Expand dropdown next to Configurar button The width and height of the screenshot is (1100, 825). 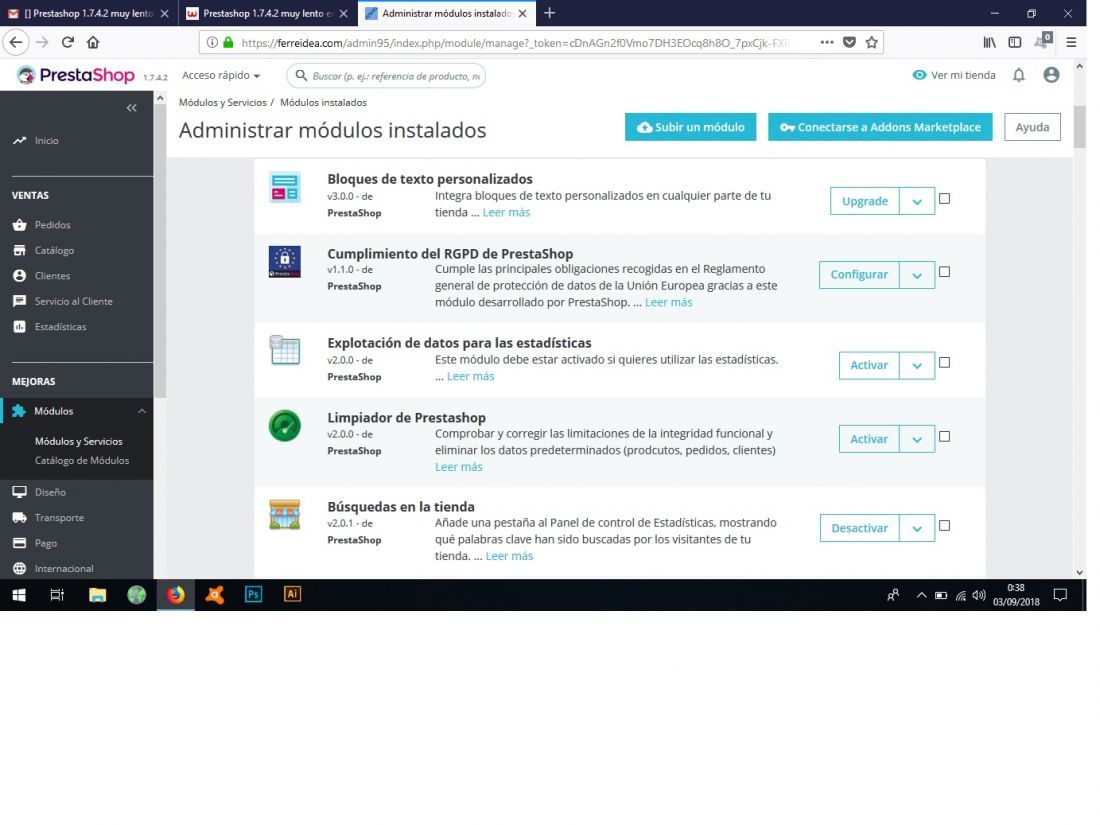click(x=917, y=275)
